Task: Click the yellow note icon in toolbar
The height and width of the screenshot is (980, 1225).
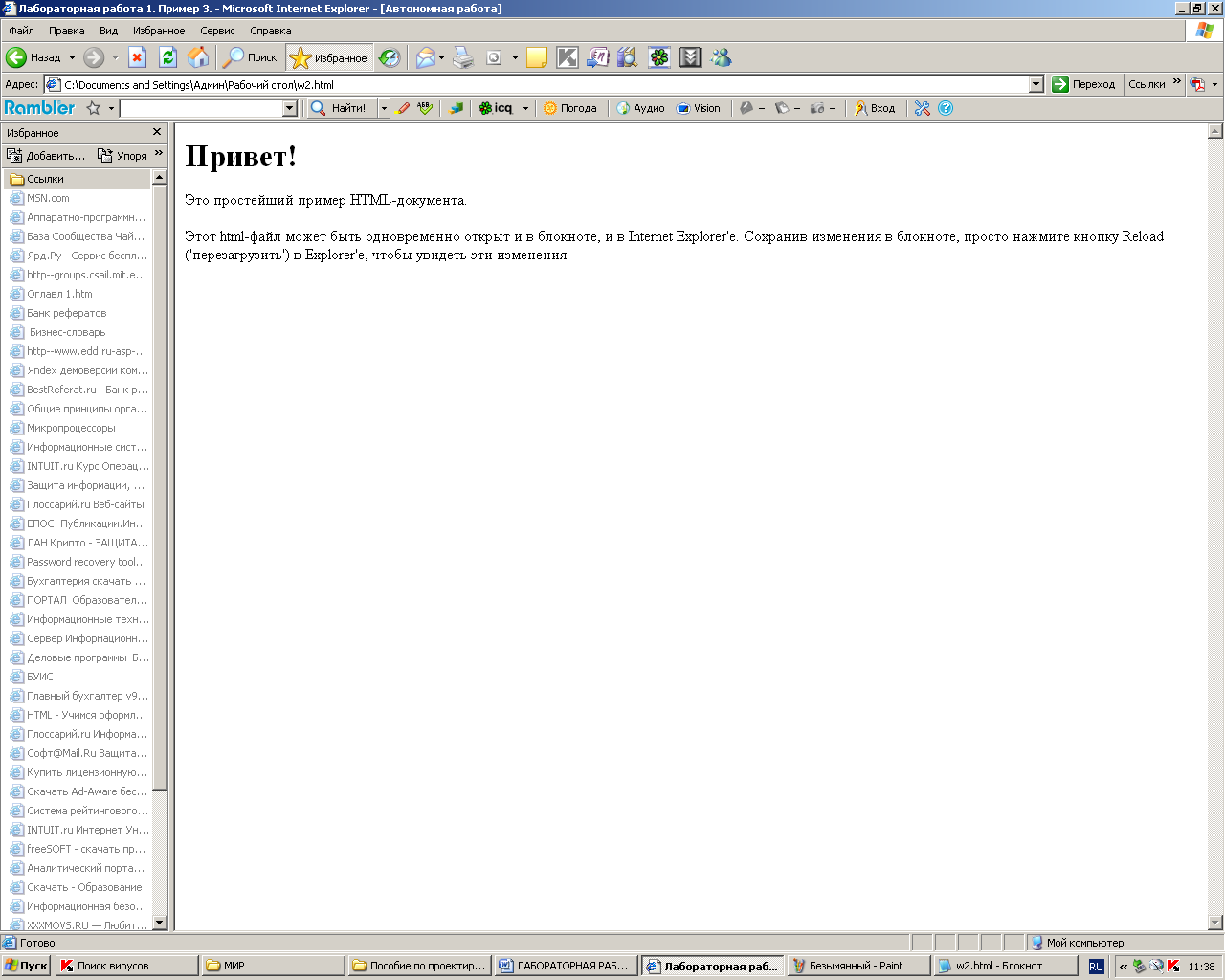Action: coord(537,57)
